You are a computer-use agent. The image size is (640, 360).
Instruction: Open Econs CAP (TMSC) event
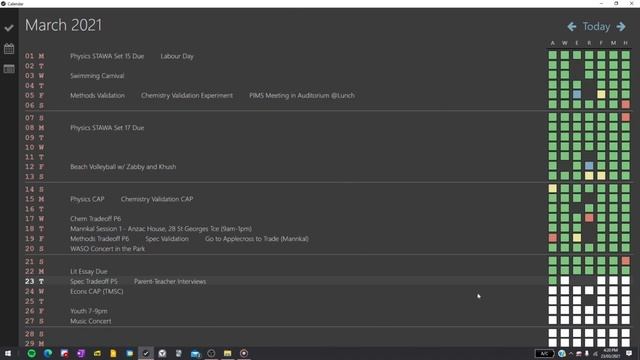pos(96,291)
